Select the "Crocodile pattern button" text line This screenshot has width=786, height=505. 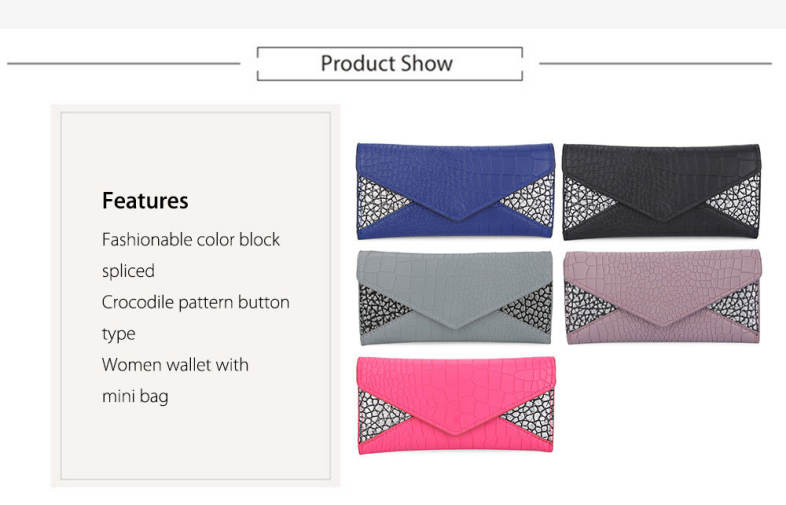coord(196,302)
